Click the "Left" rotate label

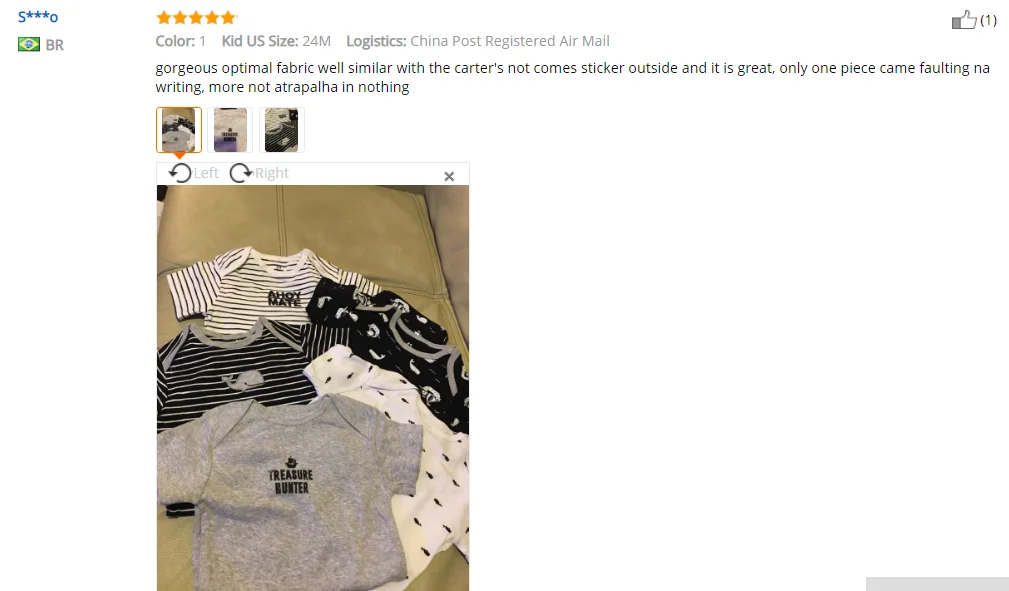click(x=206, y=173)
